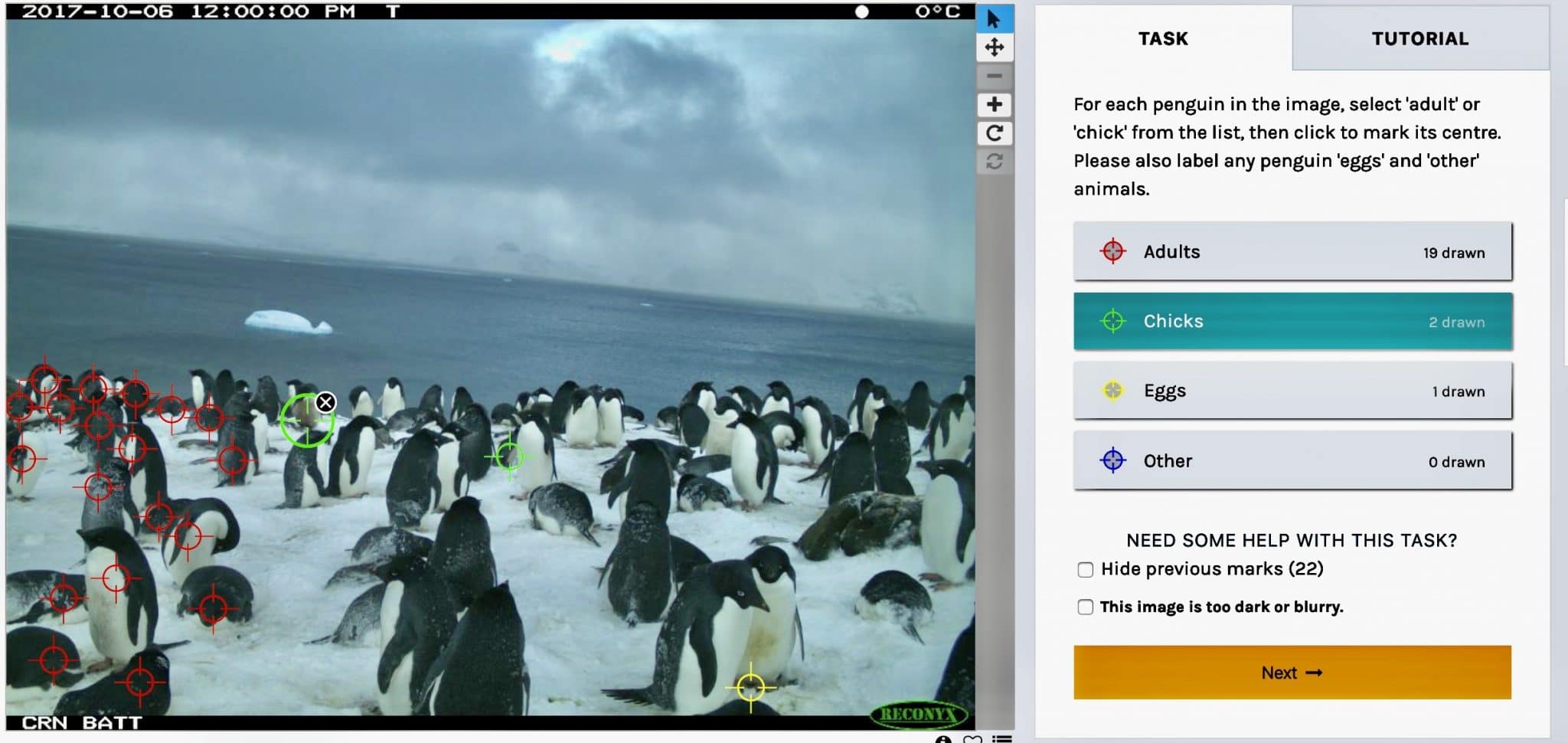Click the green Chicks crosshair icon
Screen dimensions: 1568x743
point(1112,321)
